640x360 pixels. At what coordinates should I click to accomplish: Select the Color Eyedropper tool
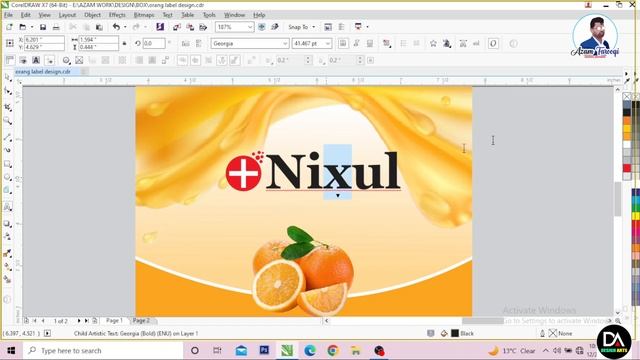tap(7, 253)
